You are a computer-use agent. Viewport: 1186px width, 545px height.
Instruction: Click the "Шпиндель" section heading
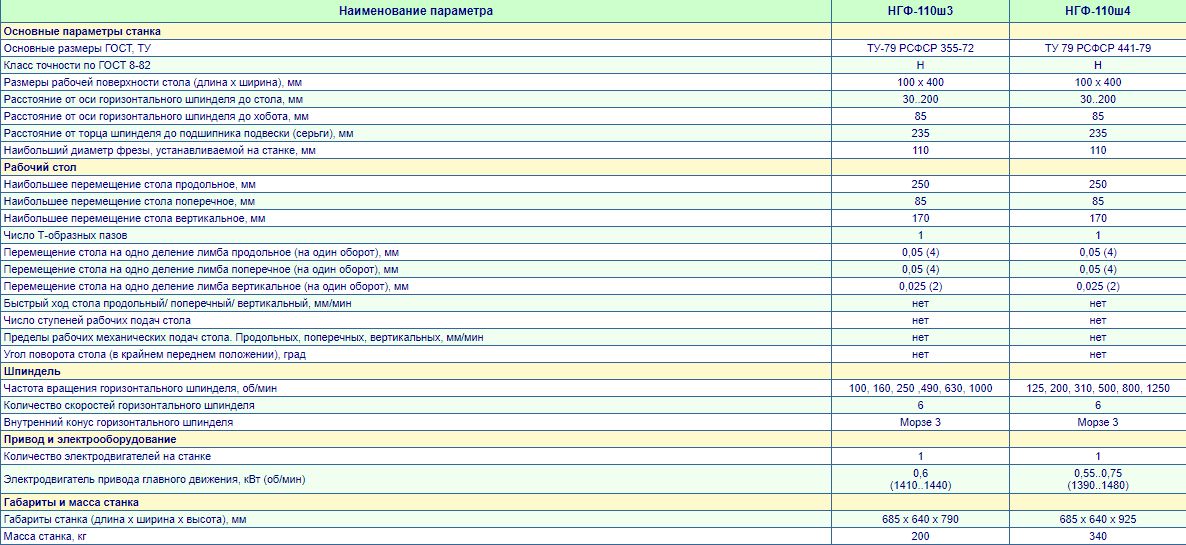point(31,371)
